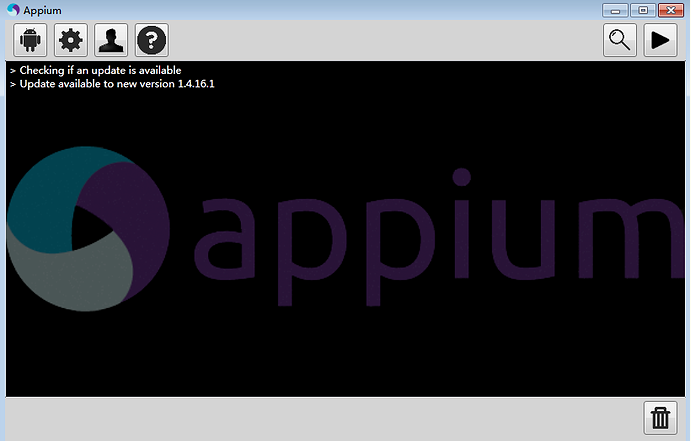Clear the log with trash can icon

pyautogui.click(x=660, y=418)
